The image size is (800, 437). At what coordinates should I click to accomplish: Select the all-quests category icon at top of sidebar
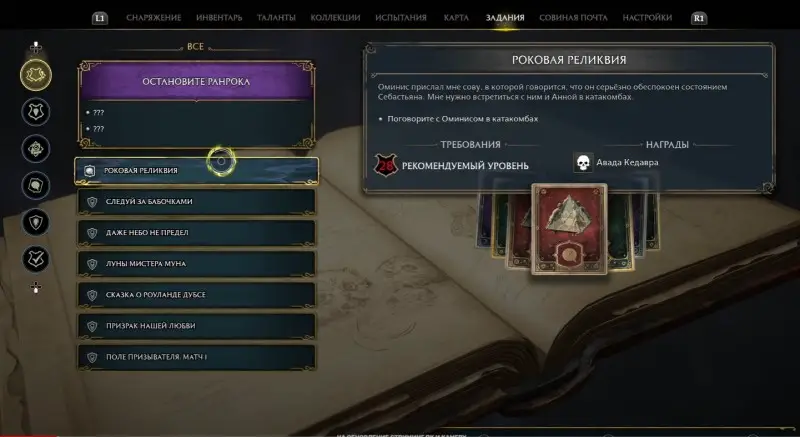coord(36,75)
